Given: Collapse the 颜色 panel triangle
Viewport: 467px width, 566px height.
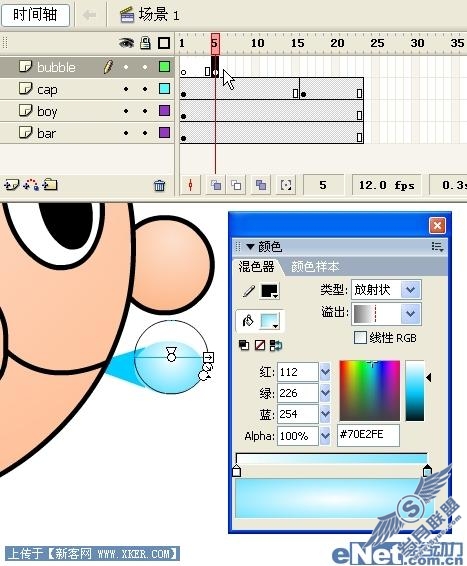Looking at the screenshot, I should [x=250, y=247].
